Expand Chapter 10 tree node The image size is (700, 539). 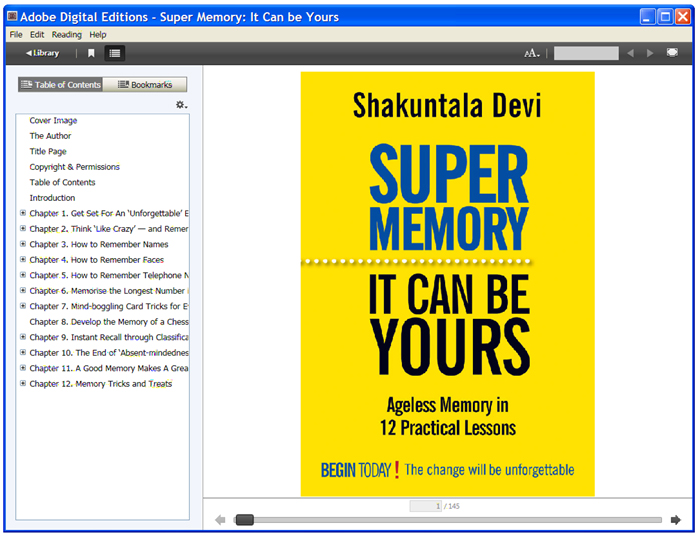tap(23, 352)
